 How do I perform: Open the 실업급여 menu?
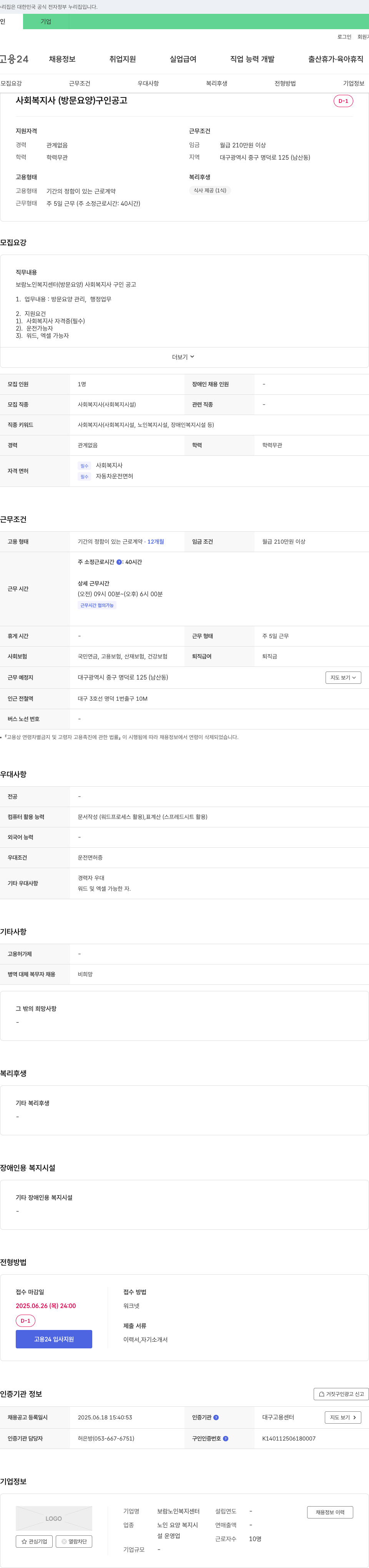pyautogui.click(x=183, y=59)
